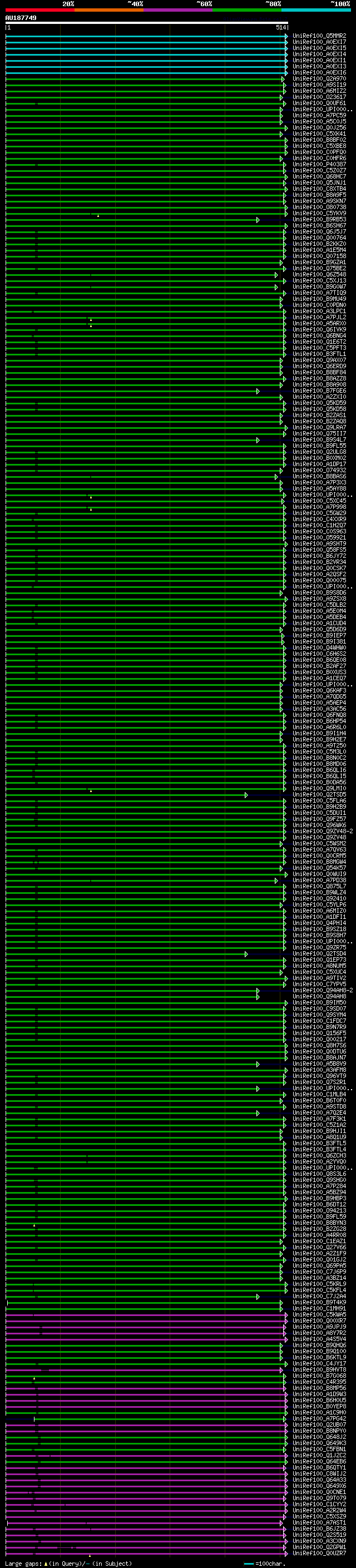This screenshot has height=1568, width=356.
Task: Select text UniRef100_Q75BE2
Action: (x=319, y=269)
